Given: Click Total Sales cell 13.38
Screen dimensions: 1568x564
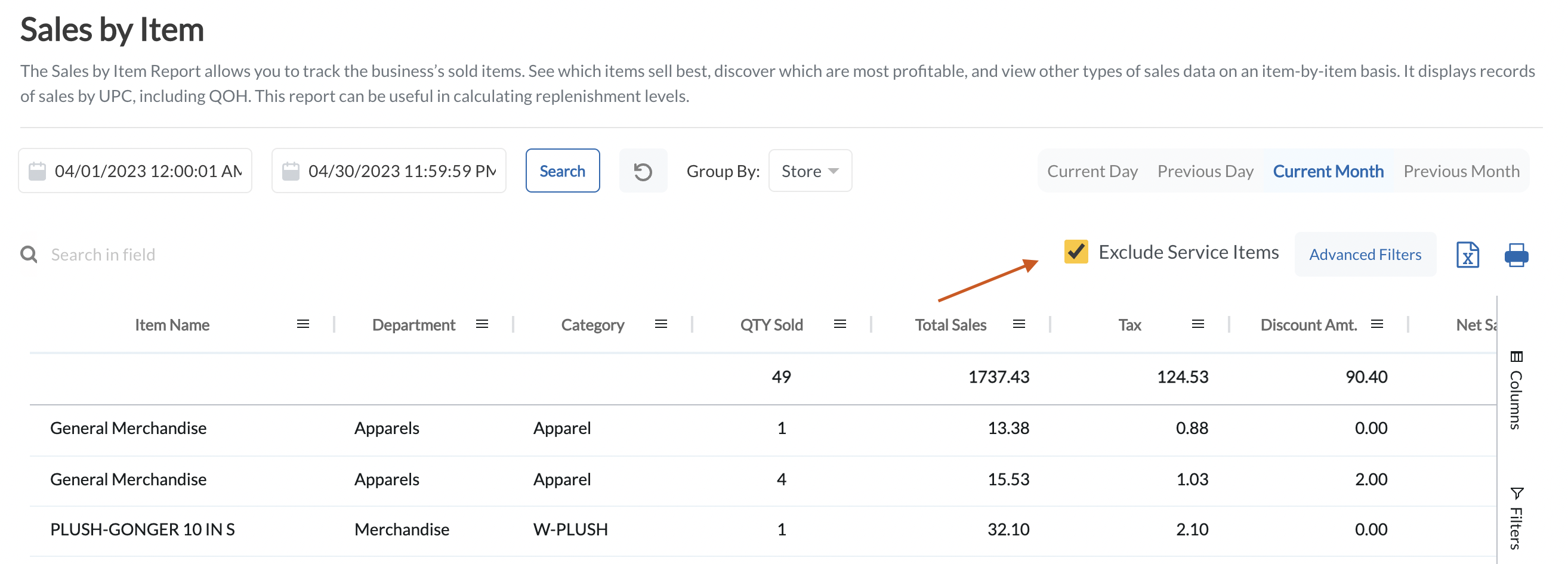Looking at the screenshot, I should (1008, 427).
